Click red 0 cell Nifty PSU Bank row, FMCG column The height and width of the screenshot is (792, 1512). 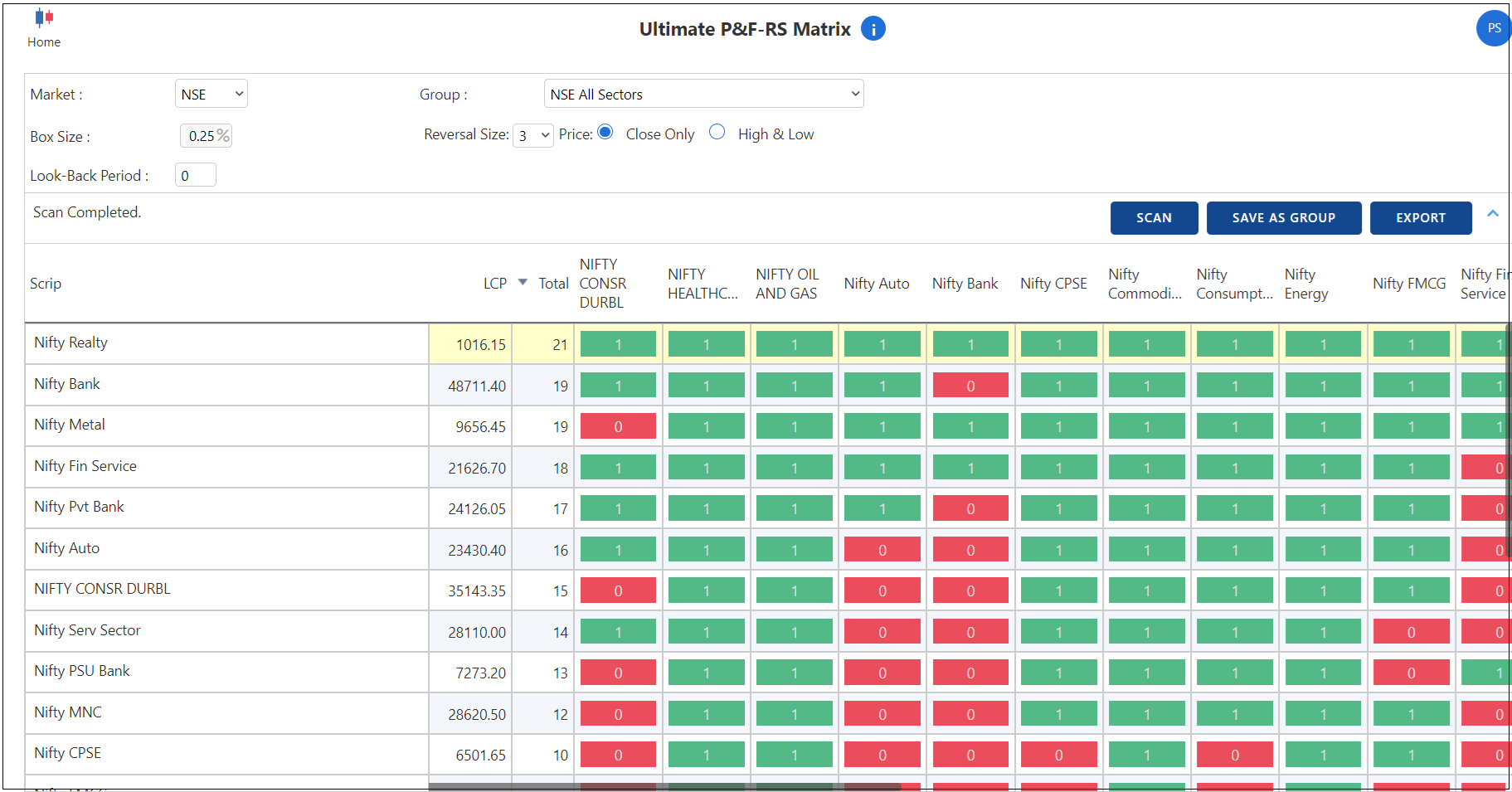[x=1411, y=673]
